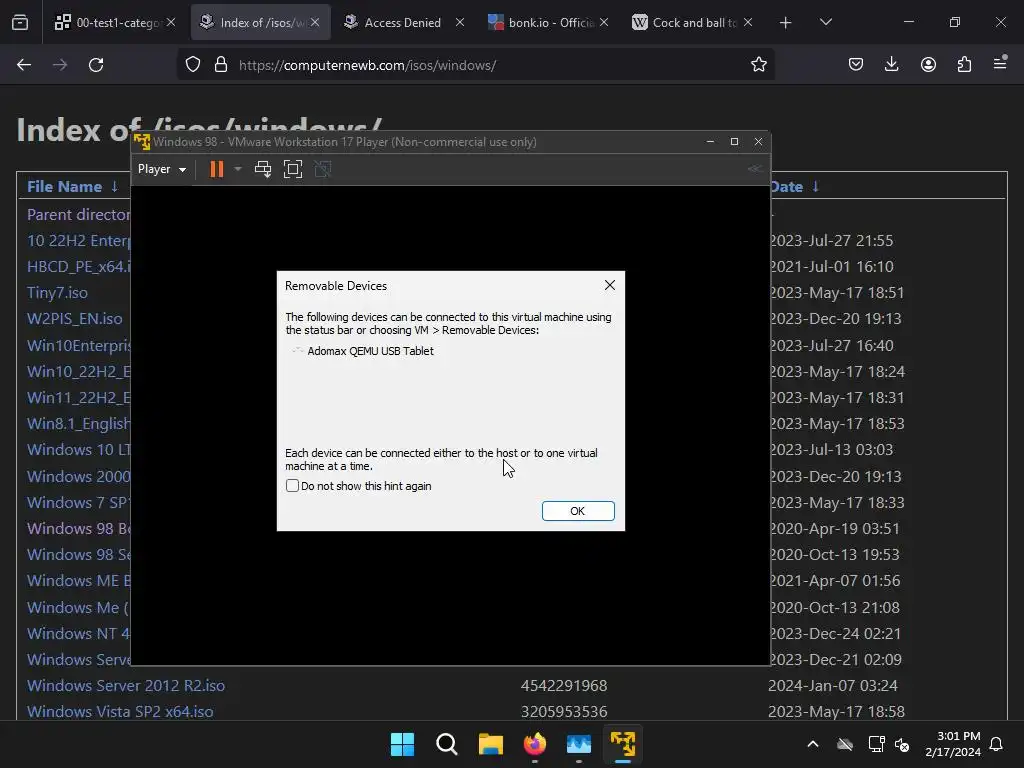Viewport: 1024px width, 768px height.
Task: Click the site security padlock icon
Action: click(x=221, y=65)
